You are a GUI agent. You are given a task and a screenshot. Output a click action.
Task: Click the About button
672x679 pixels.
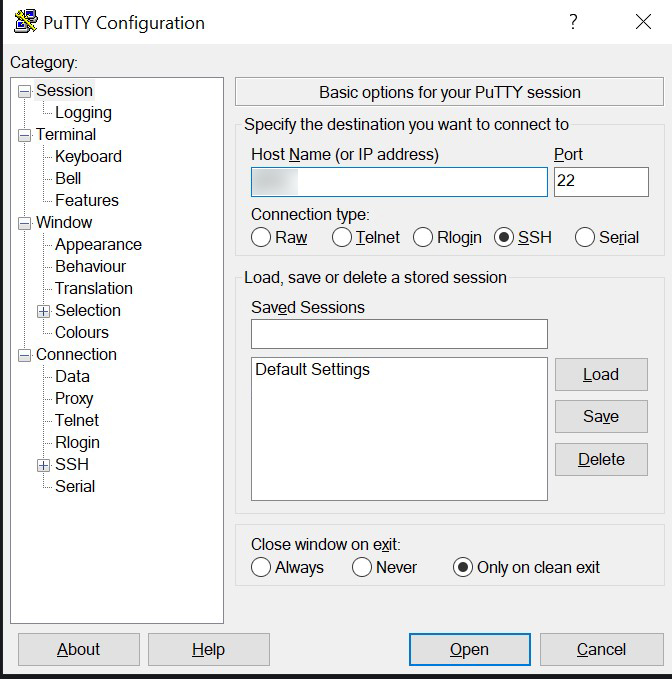pos(79,650)
